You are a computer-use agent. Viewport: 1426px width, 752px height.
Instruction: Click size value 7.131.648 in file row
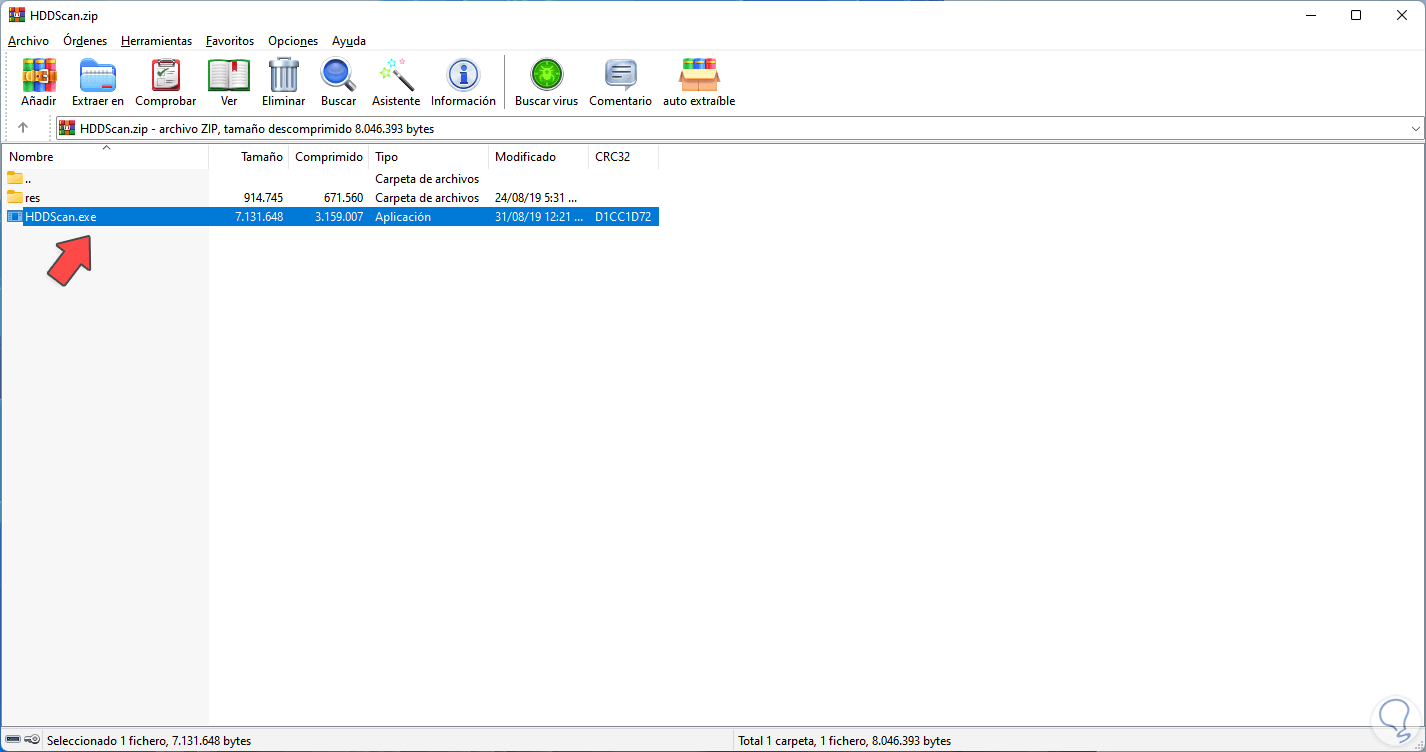coord(259,216)
